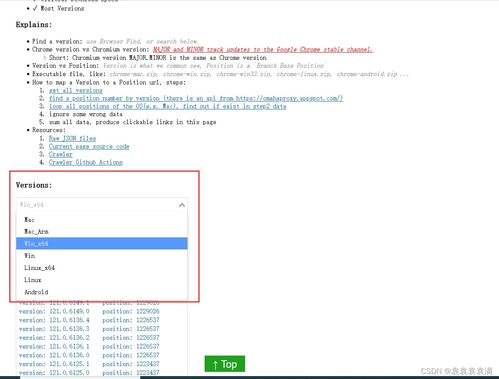
Task: Select the Win option in the list
Action: coord(102,256)
